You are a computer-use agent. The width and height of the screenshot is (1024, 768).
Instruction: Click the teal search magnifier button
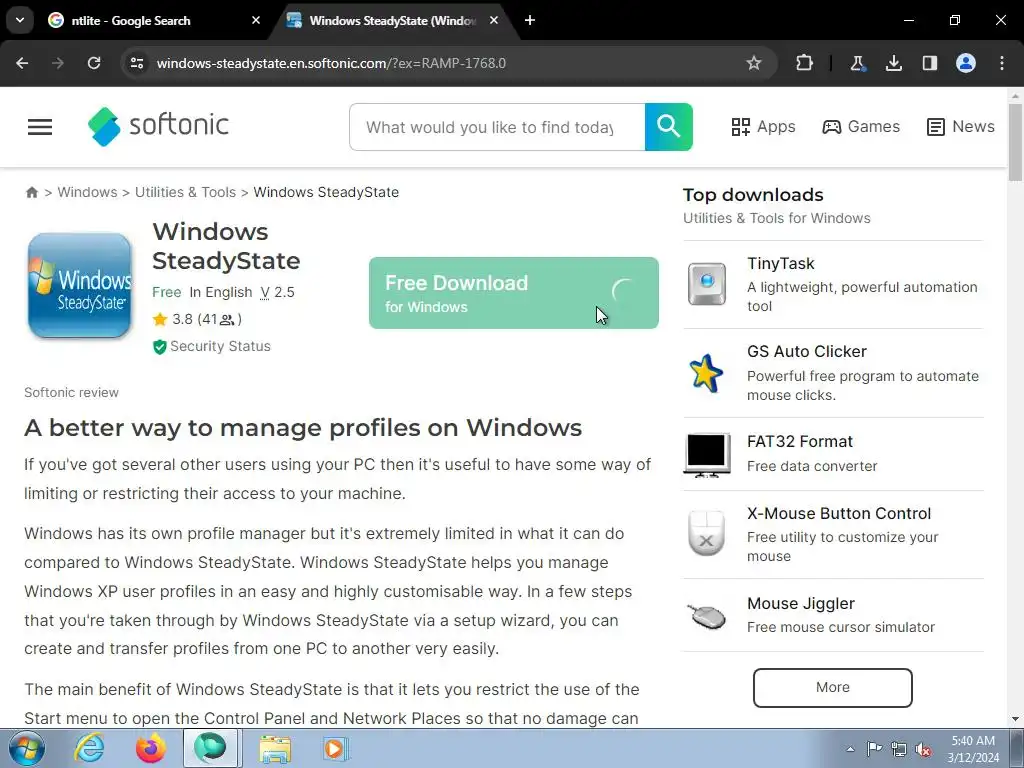[669, 127]
